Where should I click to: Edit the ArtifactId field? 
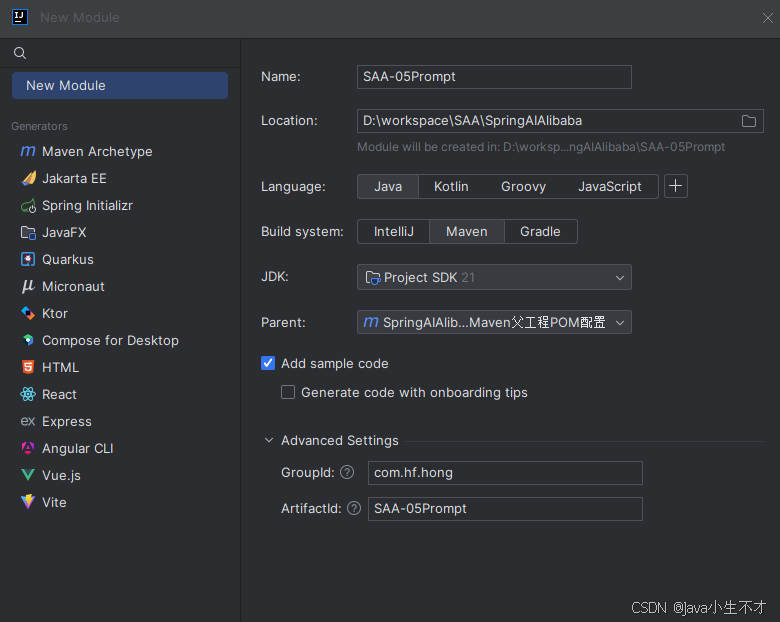pos(505,509)
